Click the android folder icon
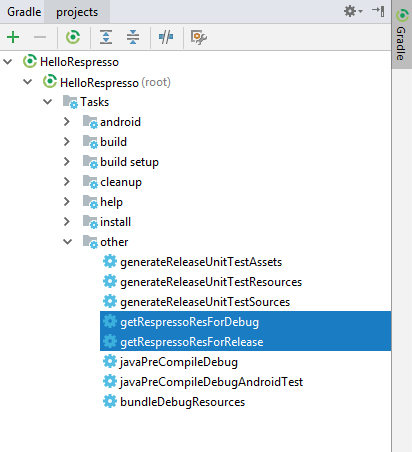412x452 pixels. pyautogui.click(x=90, y=122)
